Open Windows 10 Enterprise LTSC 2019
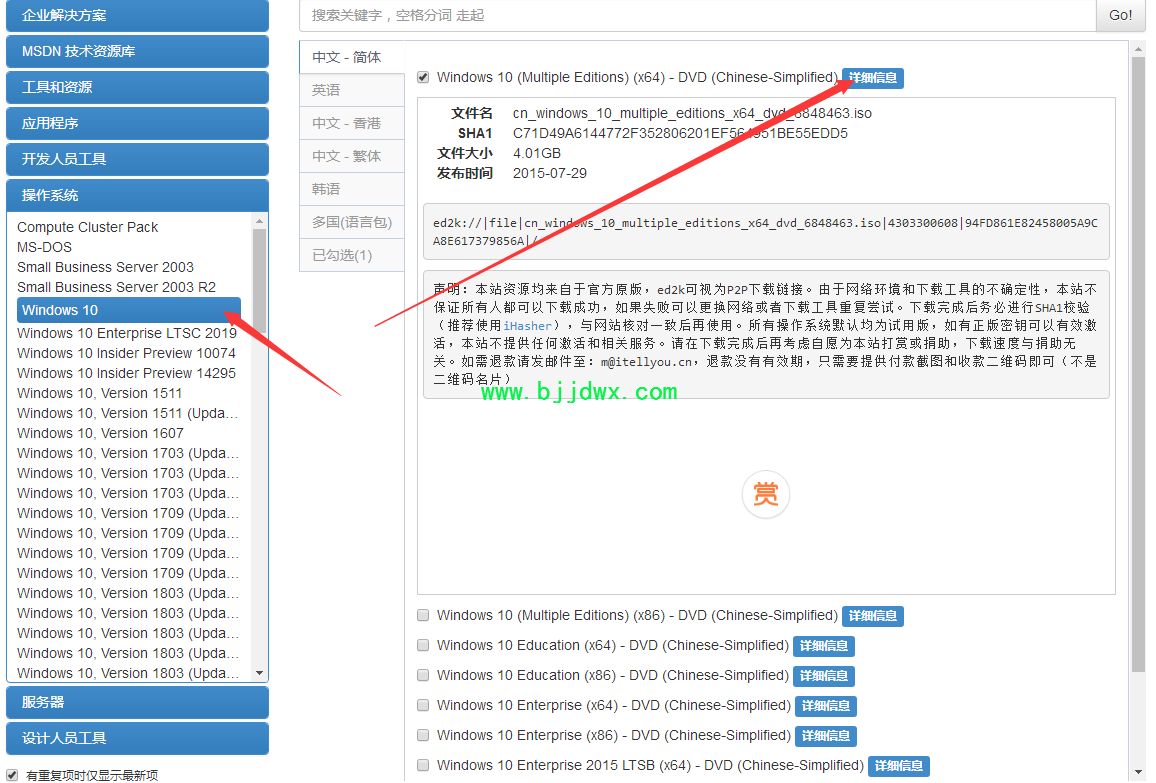Screen dimensions: 1156x783 coord(127,333)
